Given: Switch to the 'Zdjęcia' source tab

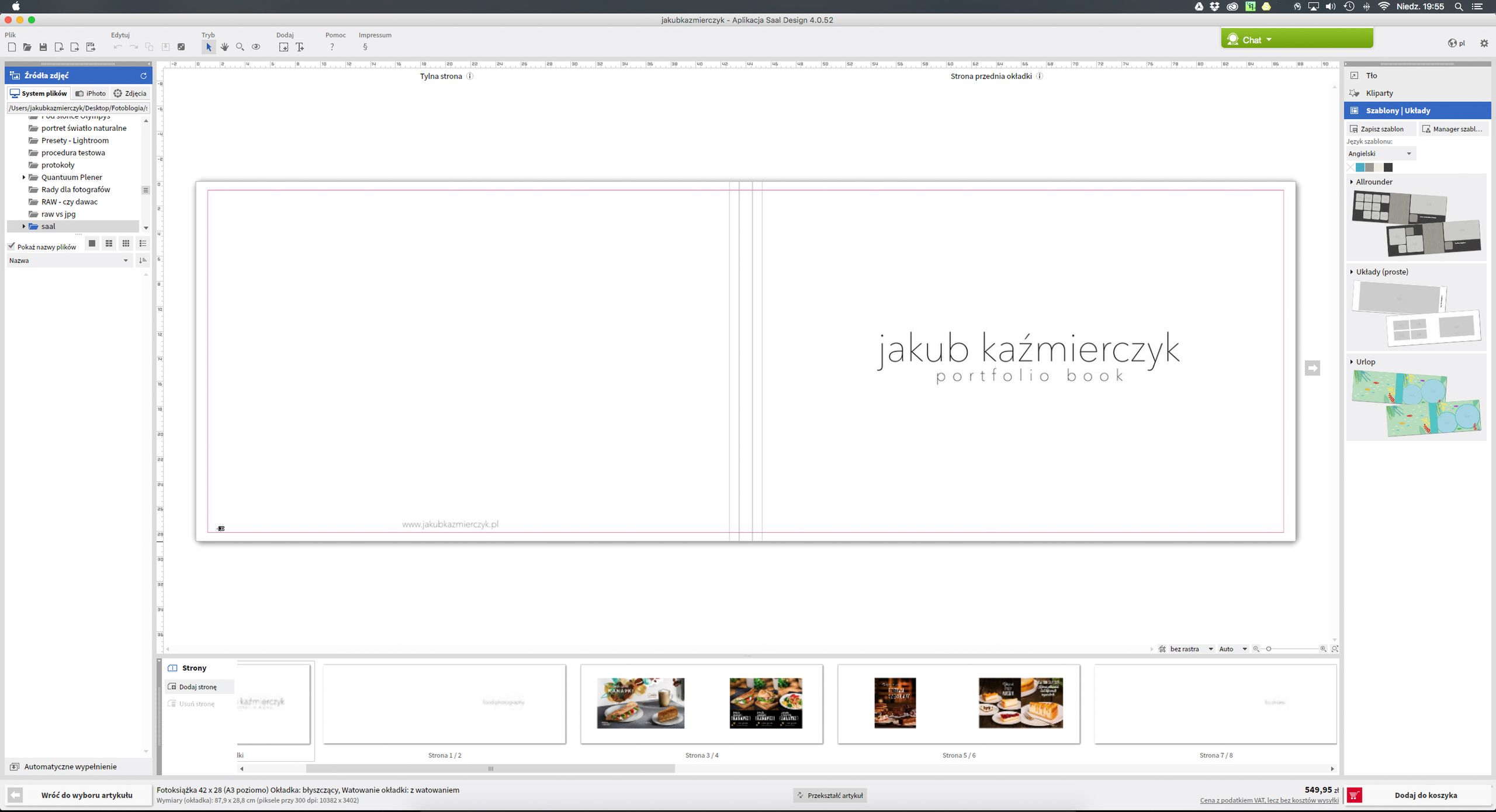Looking at the screenshot, I should point(130,93).
